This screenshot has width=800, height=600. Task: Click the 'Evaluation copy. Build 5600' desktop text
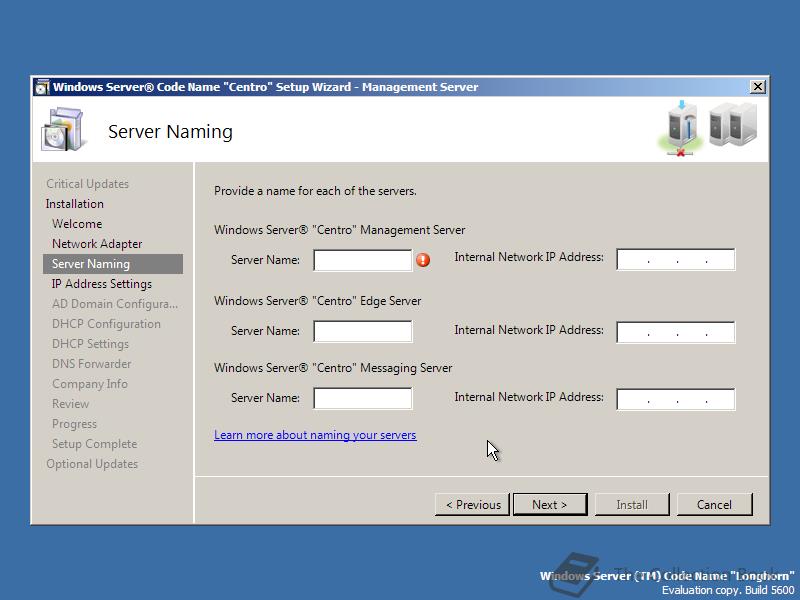[x=728, y=590]
